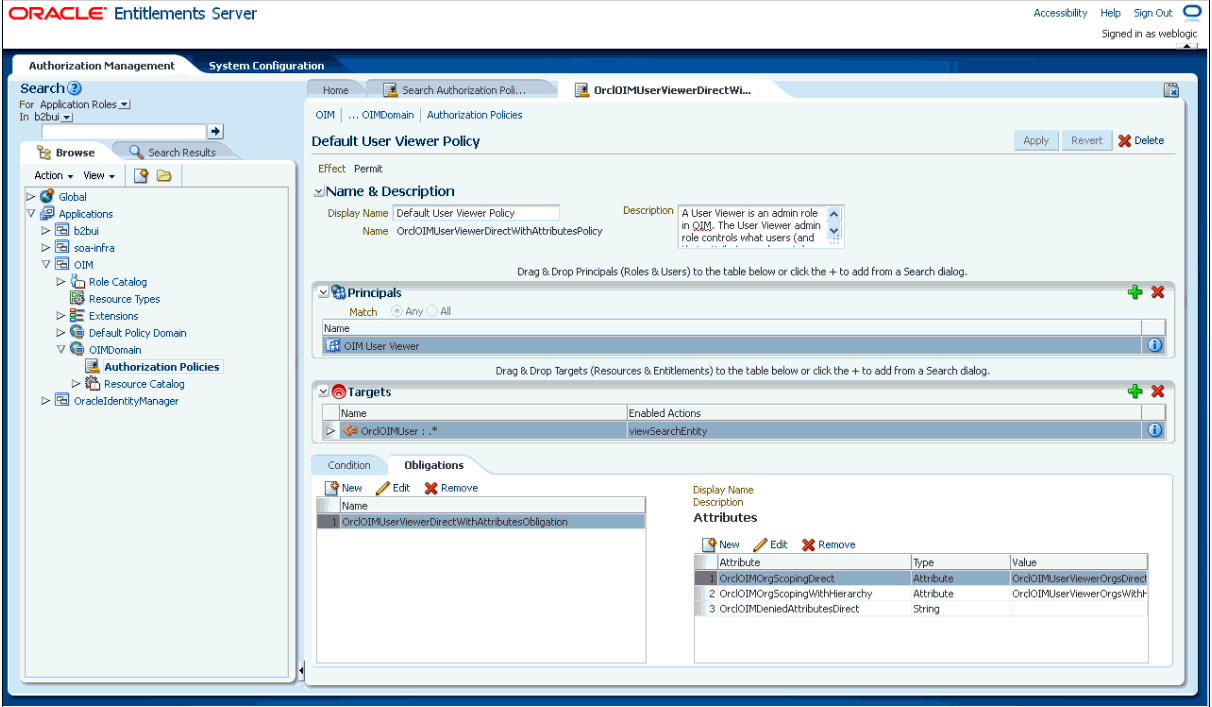Viewport: 1212px width, 707px height.
Task: Click the Authorization Policies breadcrumb link
Action: point(474,115)
